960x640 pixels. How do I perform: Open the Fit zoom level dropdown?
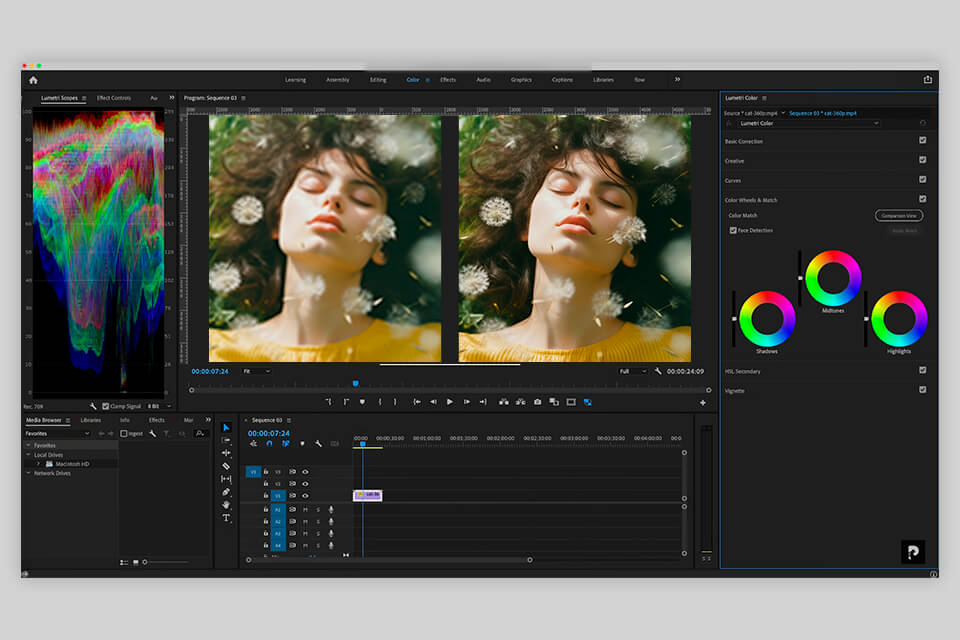tap(255, 371)
